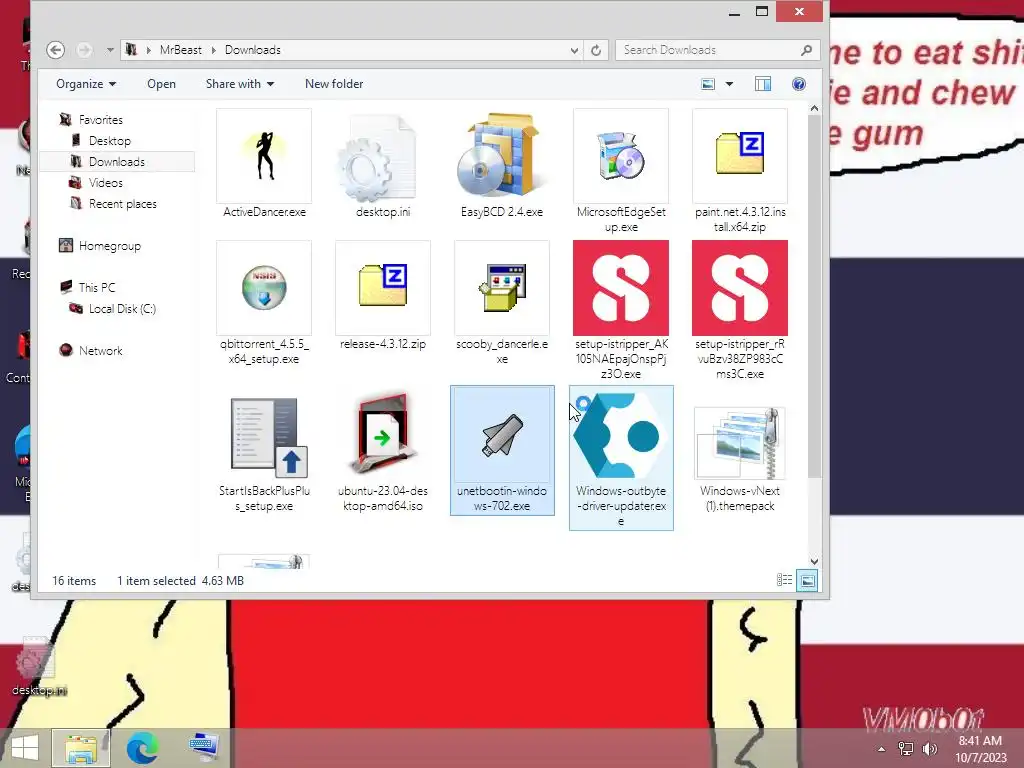Click the file list vertical scrollbar

click(814, 296)
